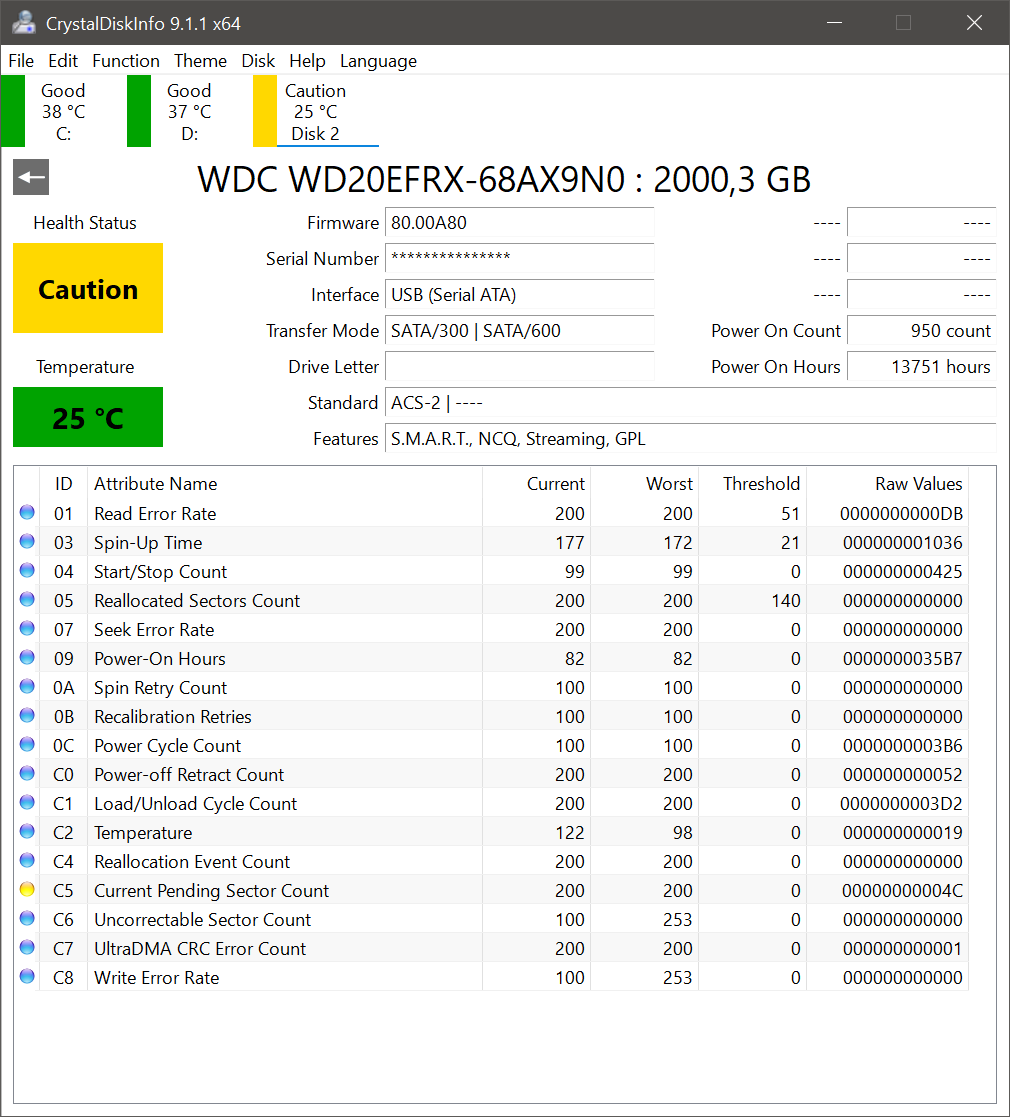Click the status dot for Reallocation Event Count
Screen dimensions: 1010x1117
(x=27, y=860)
